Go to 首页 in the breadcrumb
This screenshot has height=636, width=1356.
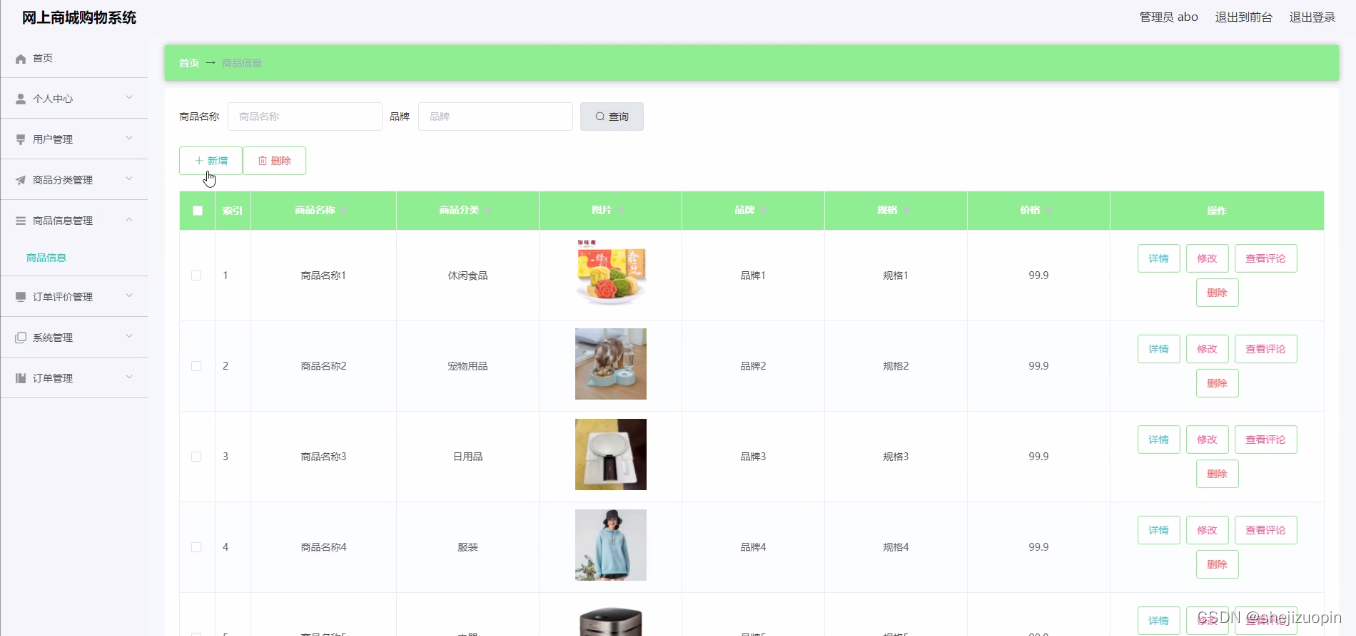coord(189,63)
